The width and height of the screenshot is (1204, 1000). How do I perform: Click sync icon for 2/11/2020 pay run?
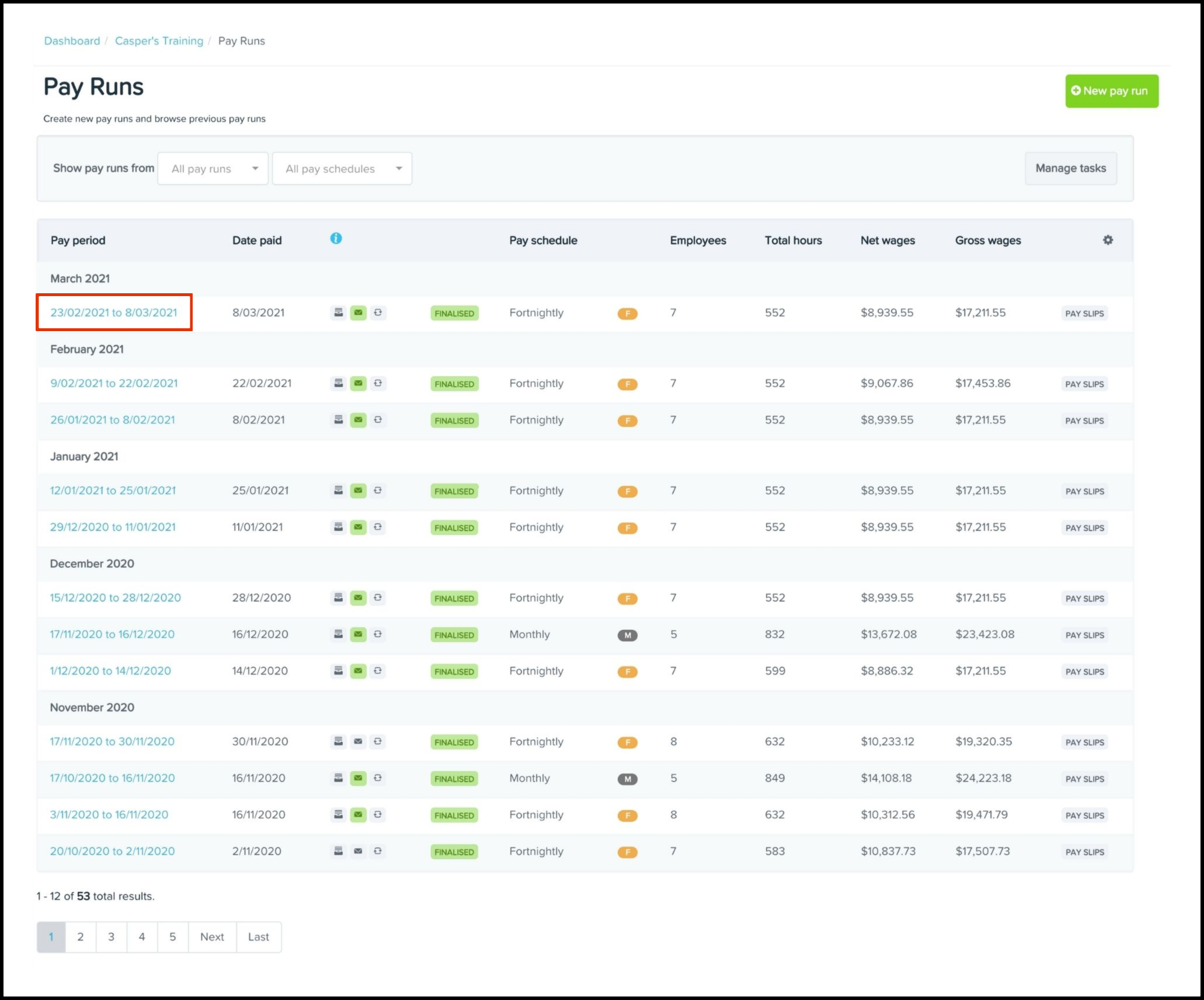coord(378,852)
